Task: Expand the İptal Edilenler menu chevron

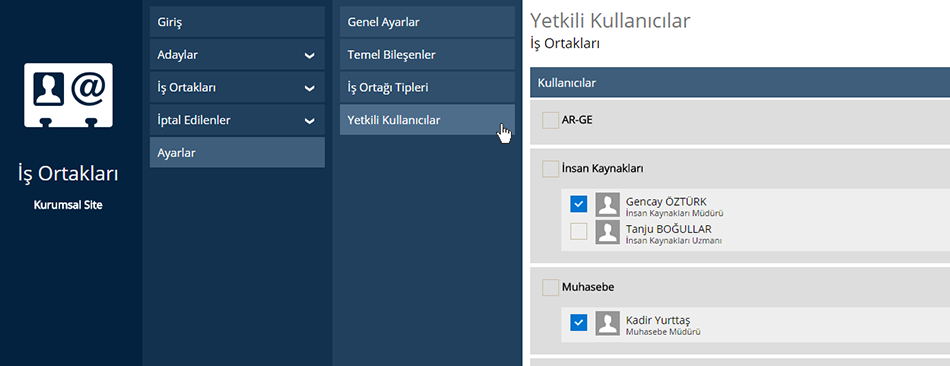Action: [310, 121]
